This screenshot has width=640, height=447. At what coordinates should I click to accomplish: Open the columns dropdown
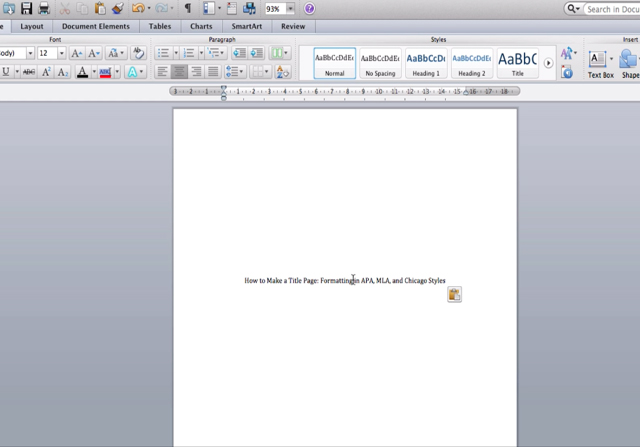click(280, 53)
